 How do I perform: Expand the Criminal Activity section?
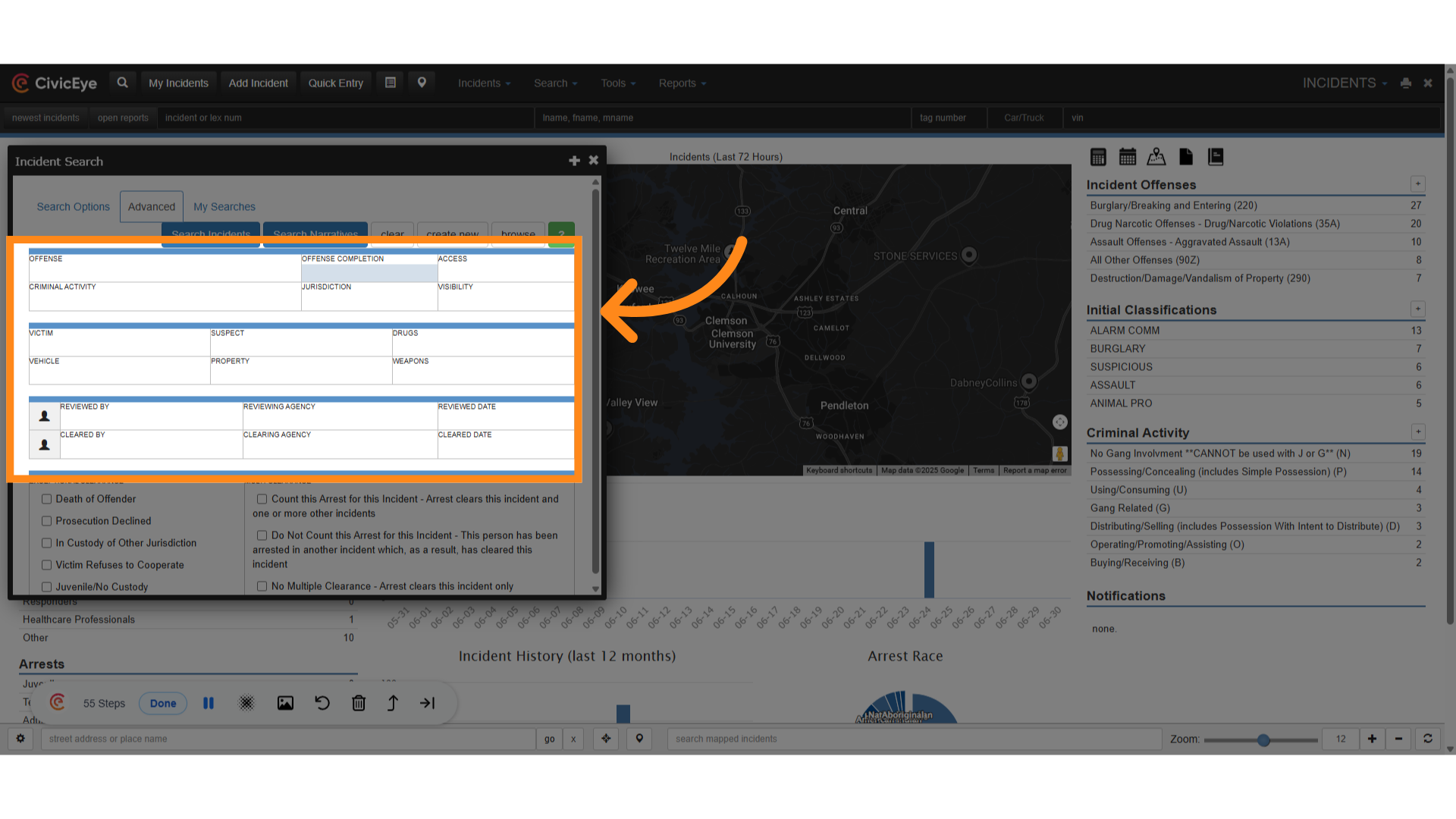point(1417,432)
